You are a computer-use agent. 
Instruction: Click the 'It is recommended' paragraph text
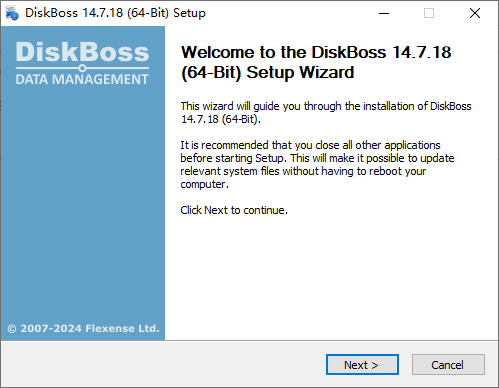point(317,164)
